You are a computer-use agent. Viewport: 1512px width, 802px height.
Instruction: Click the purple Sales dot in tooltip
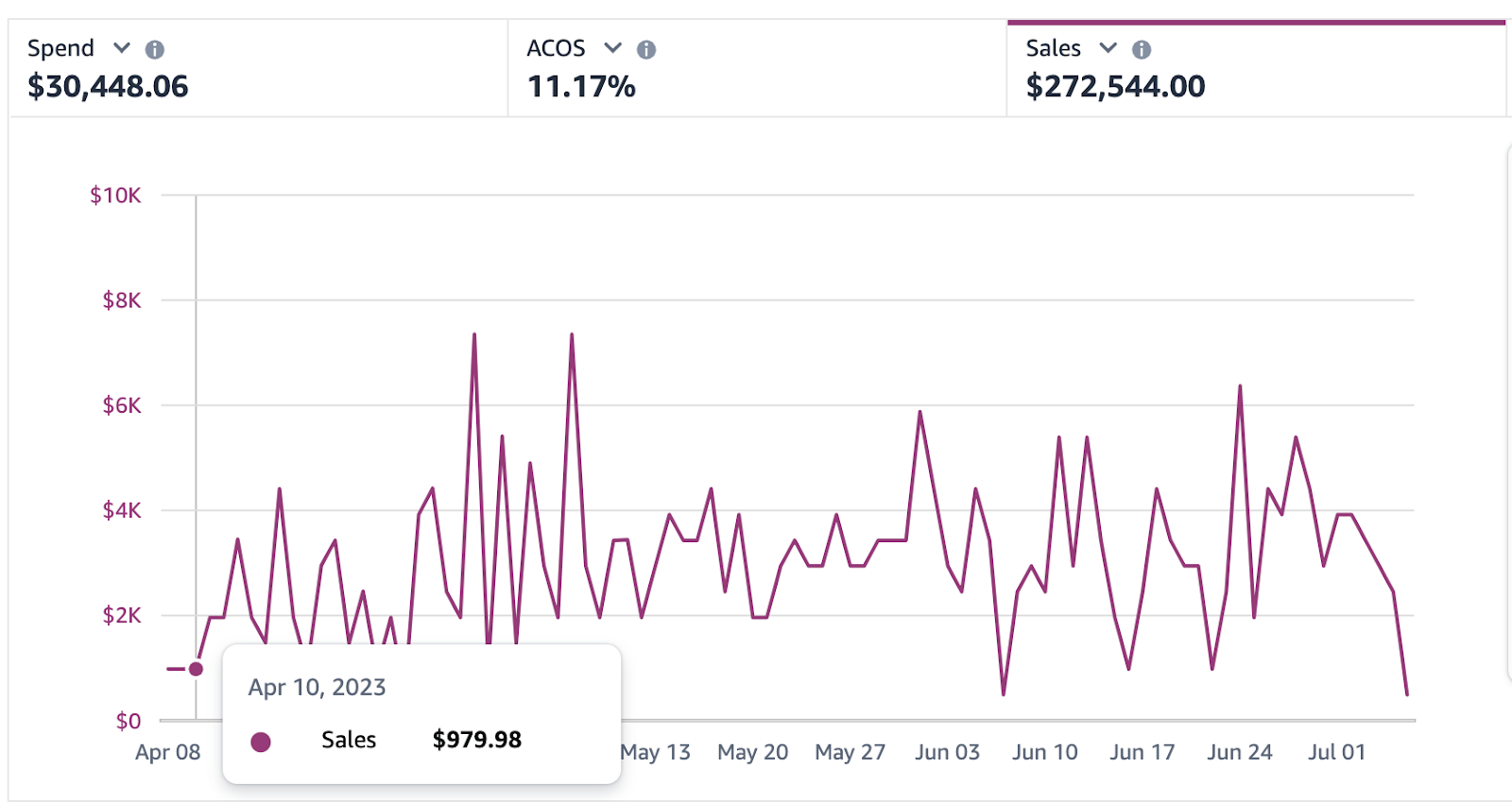pos(261,742)
